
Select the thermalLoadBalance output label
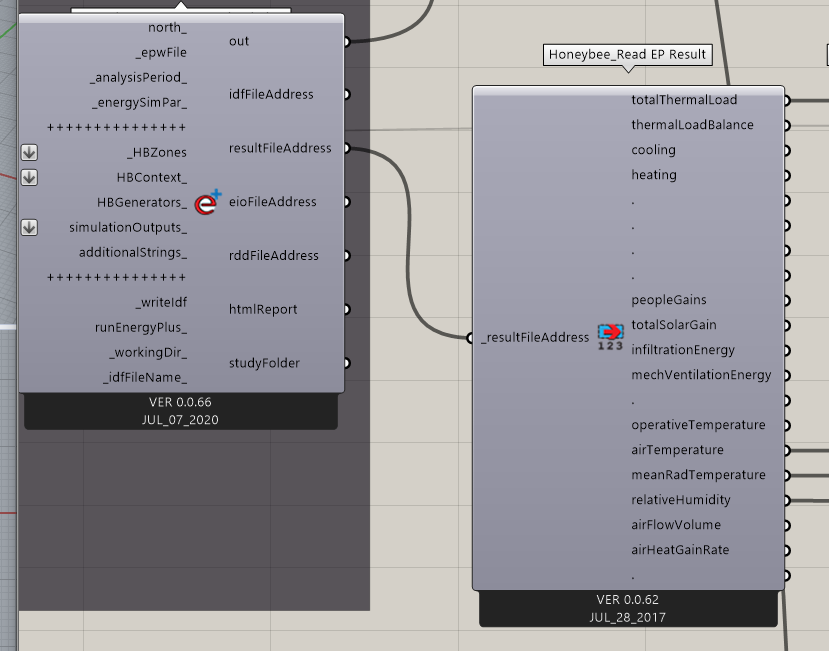693,125
